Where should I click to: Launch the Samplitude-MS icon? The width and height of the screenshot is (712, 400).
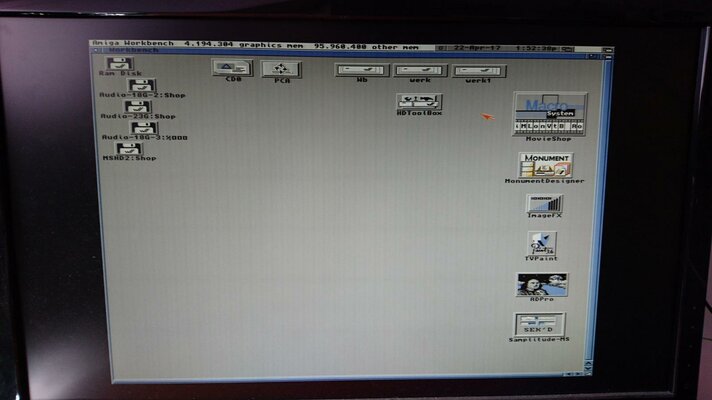point(540,324)
